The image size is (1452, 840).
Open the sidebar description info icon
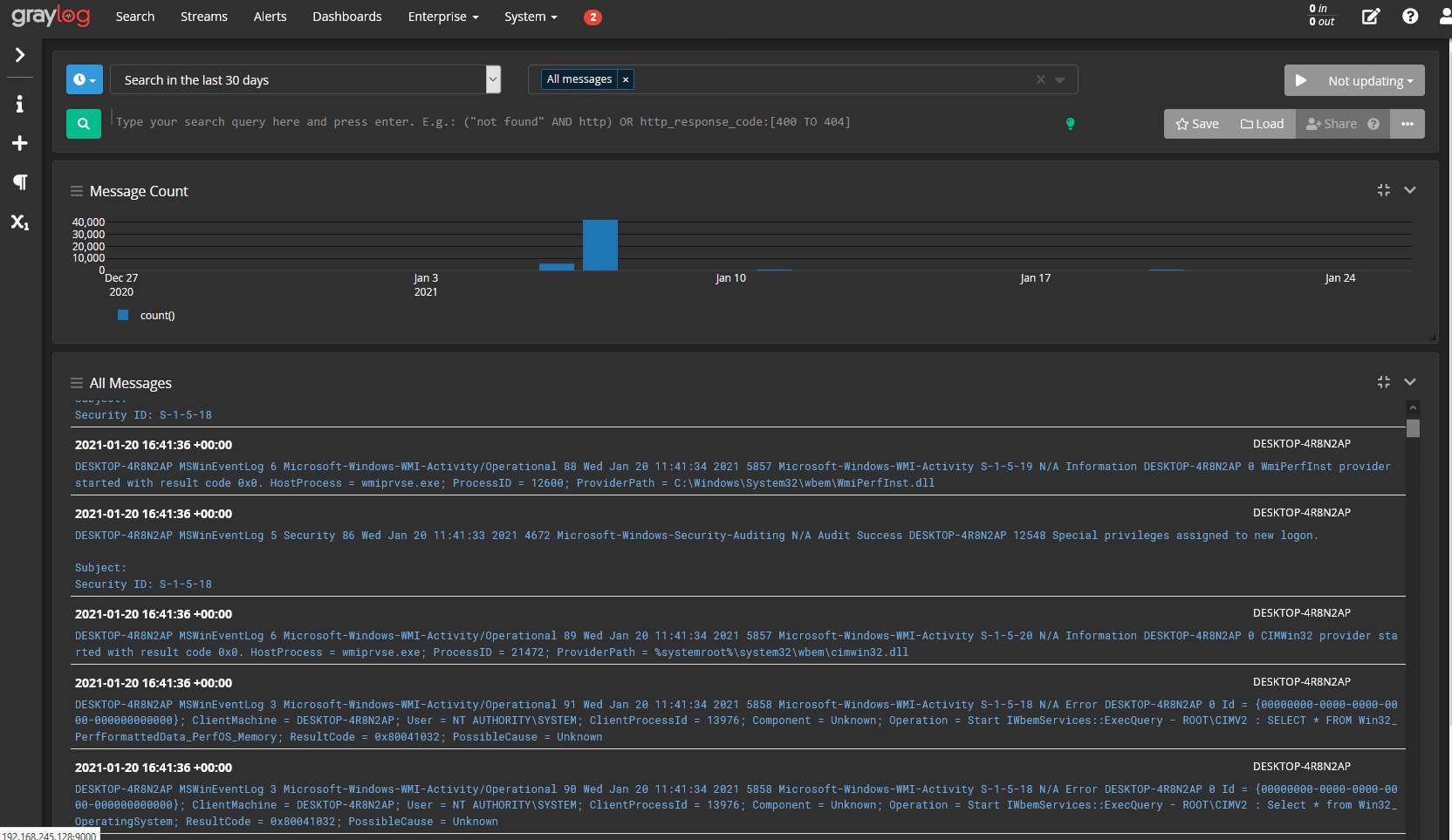point(19,105)
